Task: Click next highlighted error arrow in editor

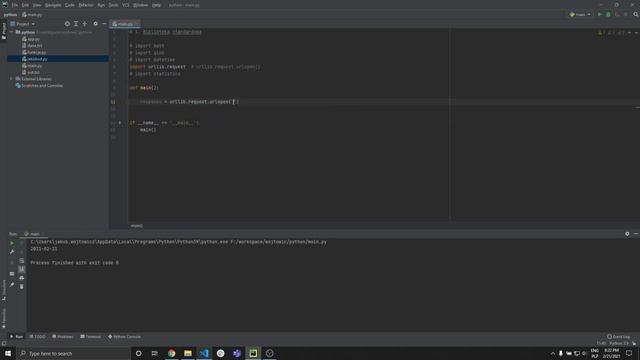Action: click(636, 33)
